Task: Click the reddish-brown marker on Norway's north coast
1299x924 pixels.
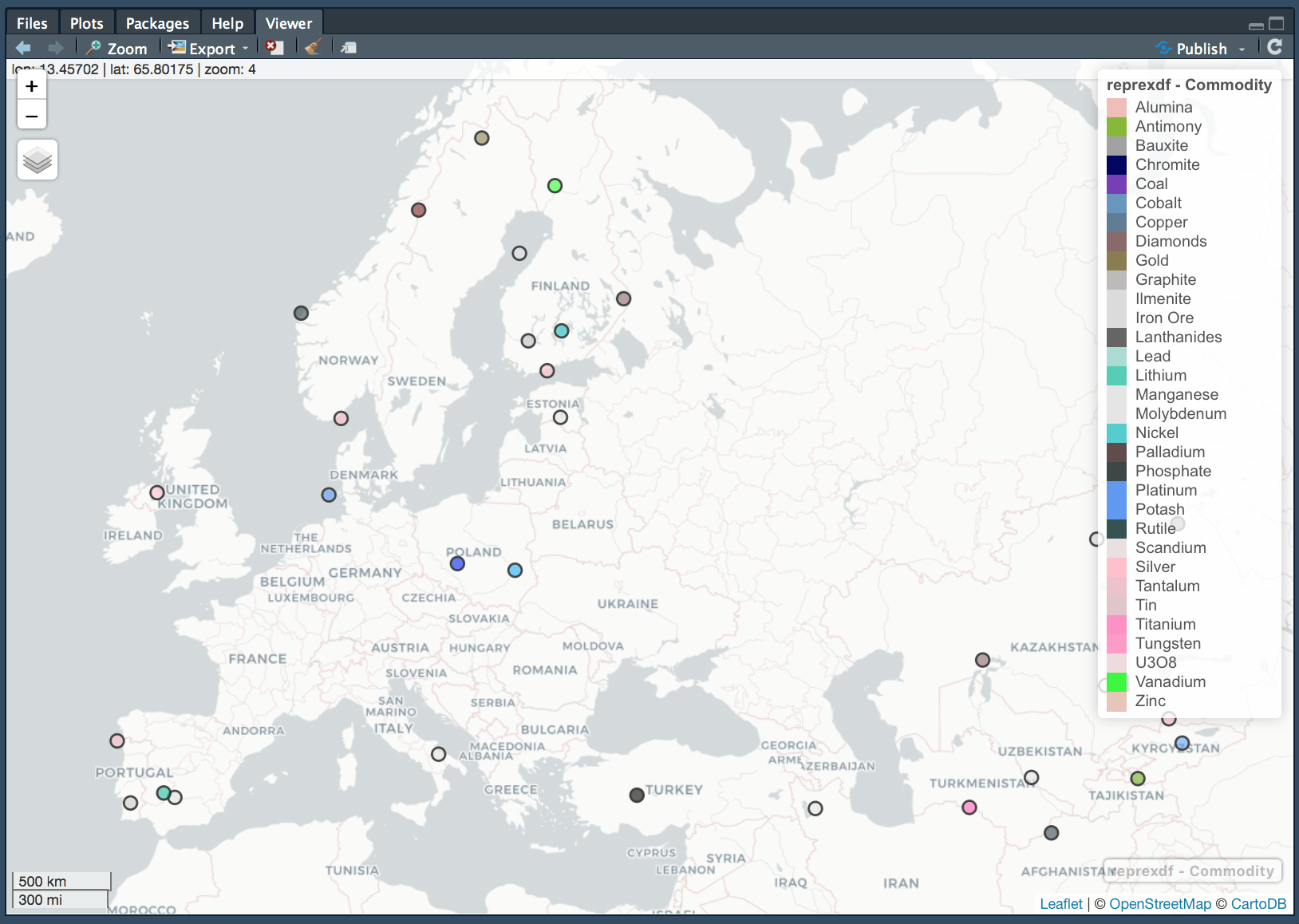Action: (419, 210)
